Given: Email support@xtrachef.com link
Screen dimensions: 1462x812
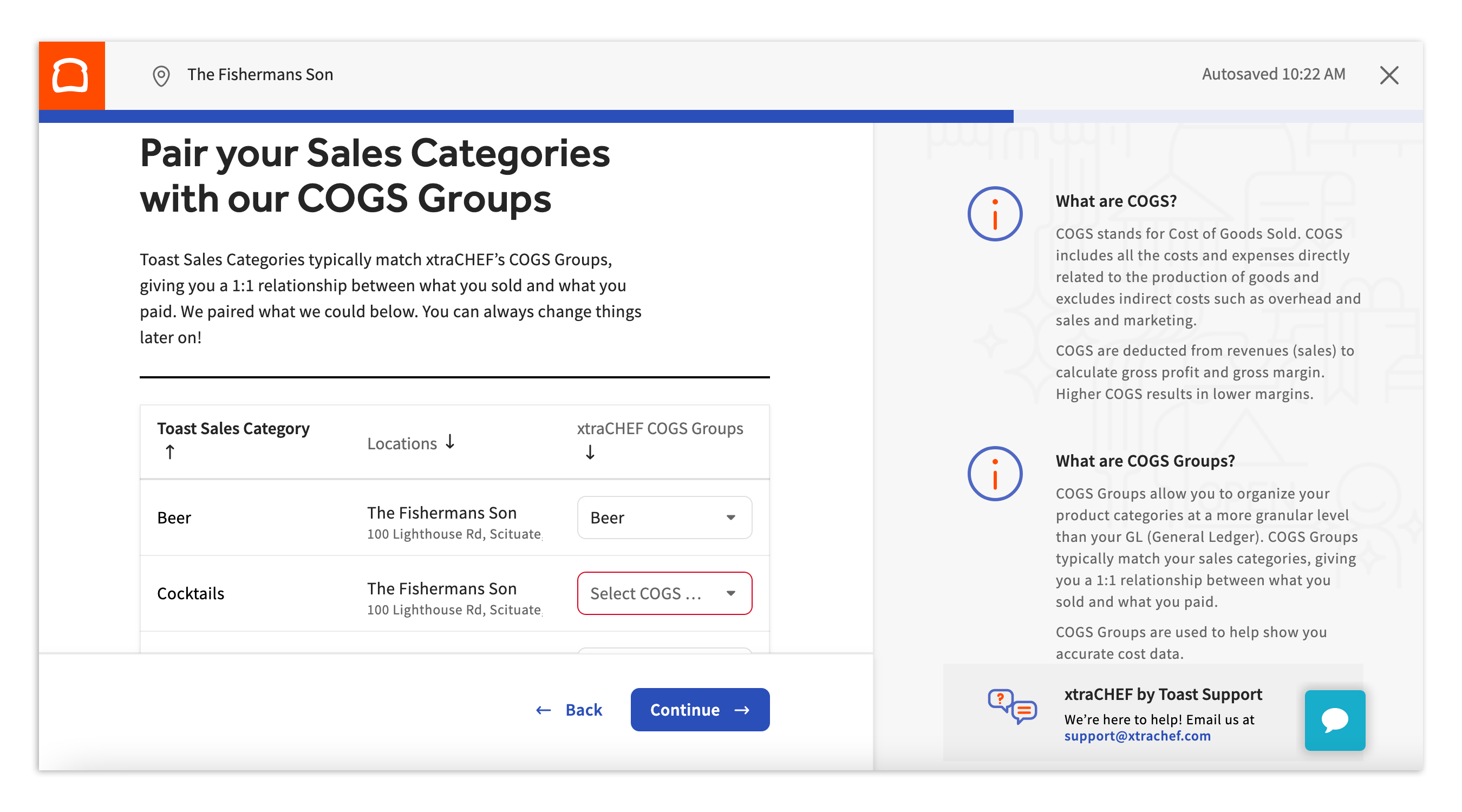Looking at the screenshot, I should (x=1137, y=736).
